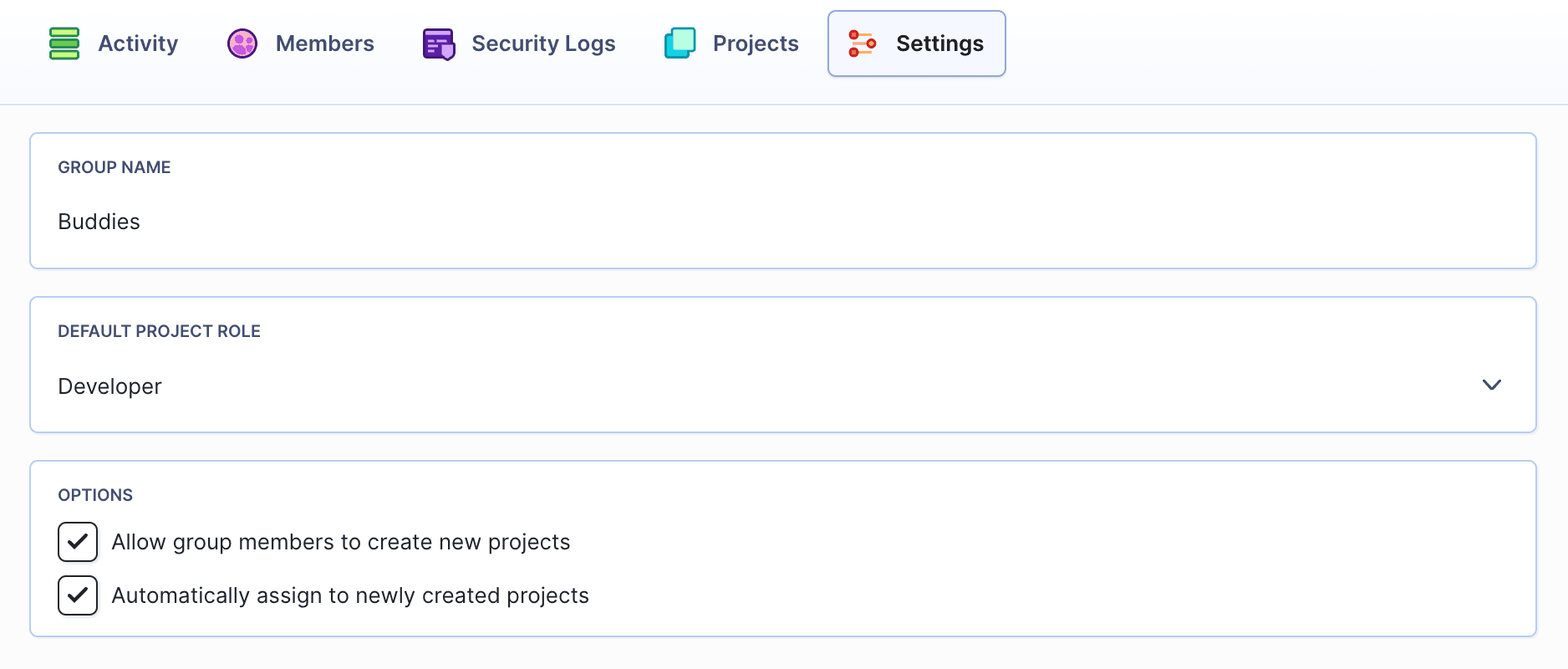Click the 'Allow group members to create' label
This screenshot has height=669, width=1568.
[340, 542]
